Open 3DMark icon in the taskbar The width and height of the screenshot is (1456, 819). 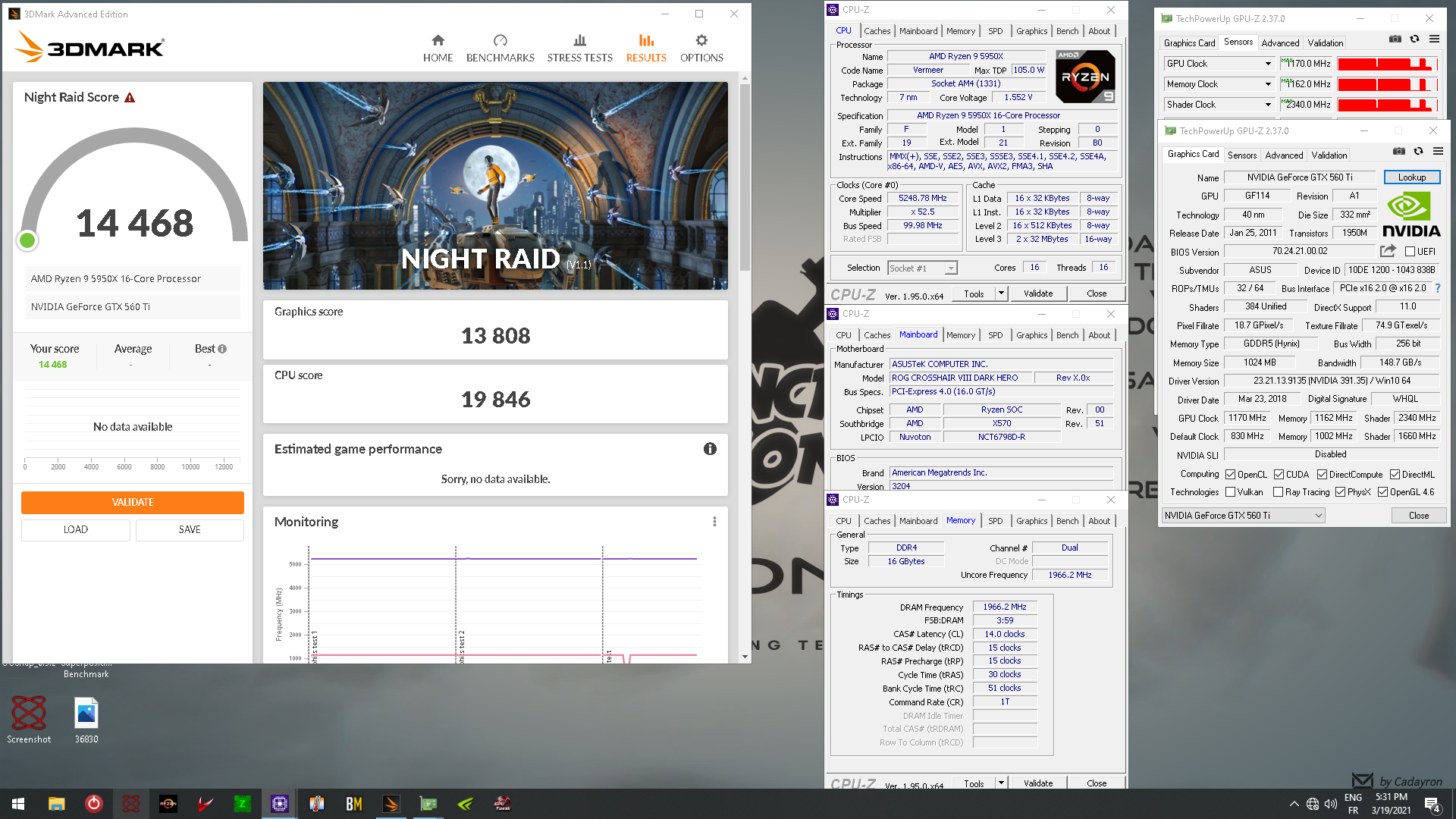[391, 804]
